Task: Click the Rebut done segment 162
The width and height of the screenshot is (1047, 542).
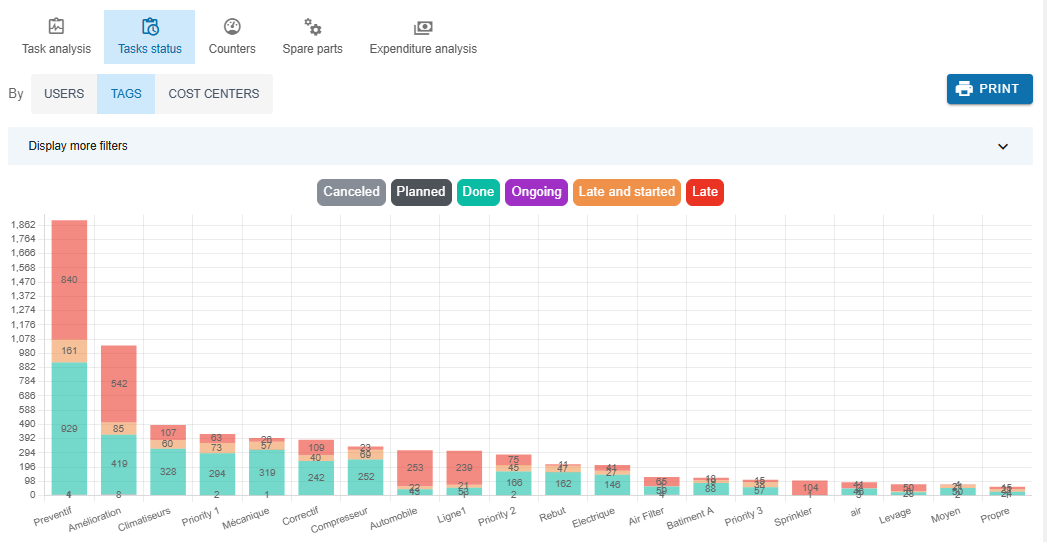Action: [564, 484]
